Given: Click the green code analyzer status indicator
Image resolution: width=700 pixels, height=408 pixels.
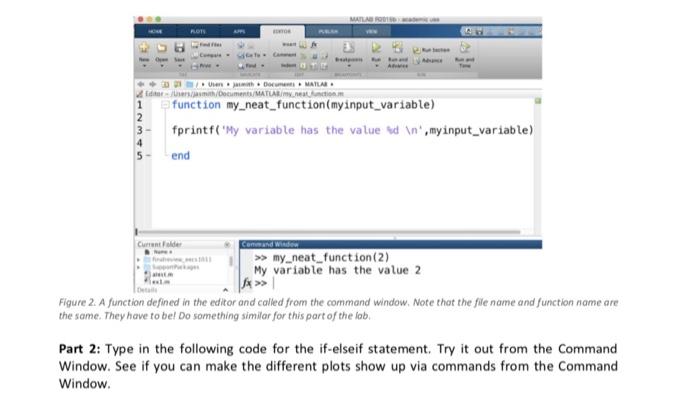Looking at the screenshot, I should click(x=538, y=101).
